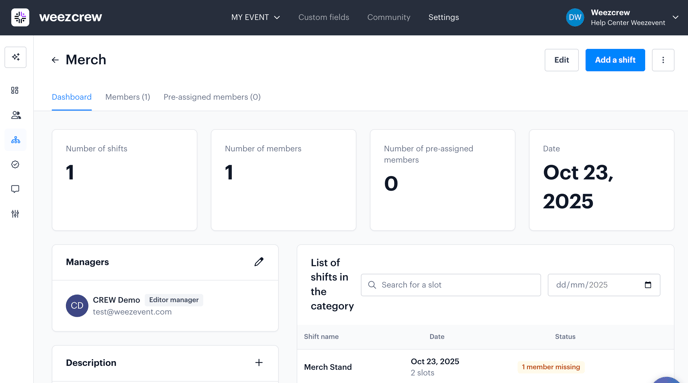Click the Number of shifts card

coord(125,180)
